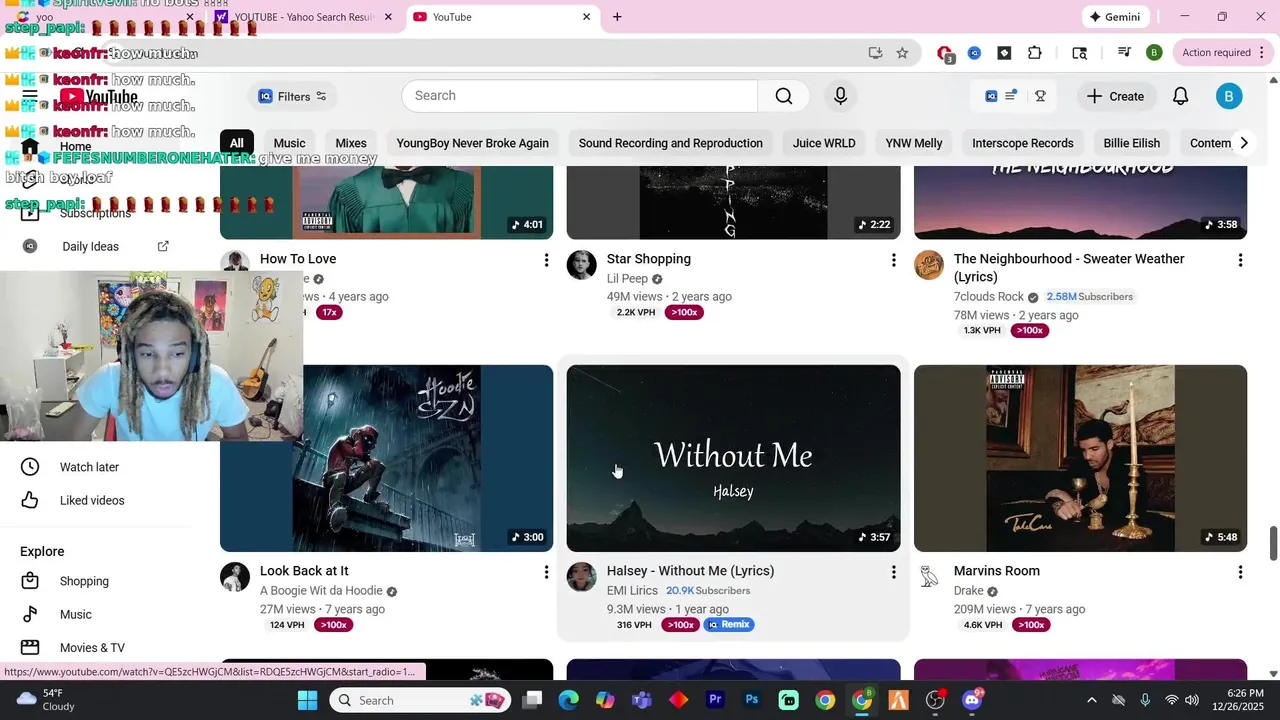The height and width of the screenshot is (720, 1280).
Task: Open the red extension with badge 3
Action: click(x=945, y=53)
